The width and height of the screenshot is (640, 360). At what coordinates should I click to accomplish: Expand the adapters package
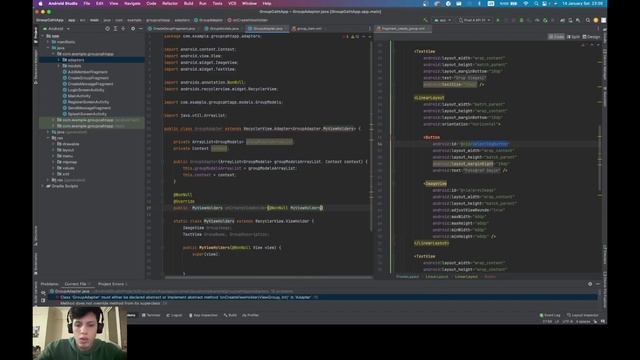click(x=59, y=60)
